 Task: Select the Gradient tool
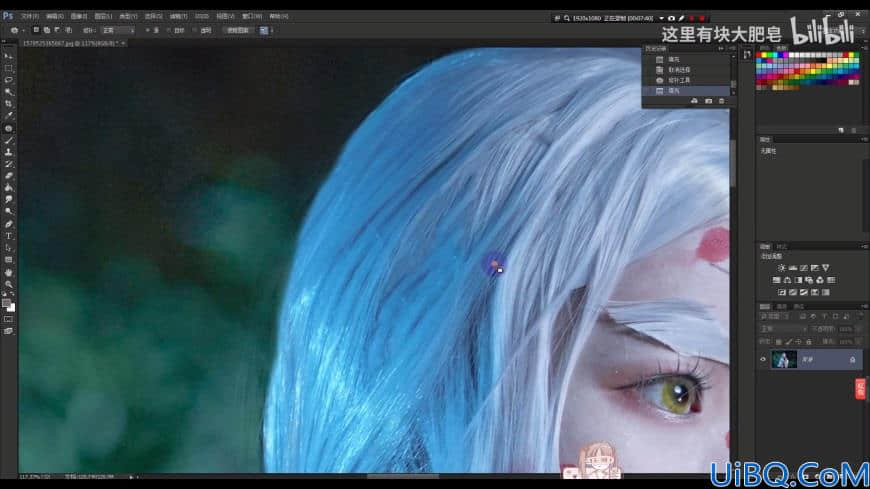tap(8, 188)
